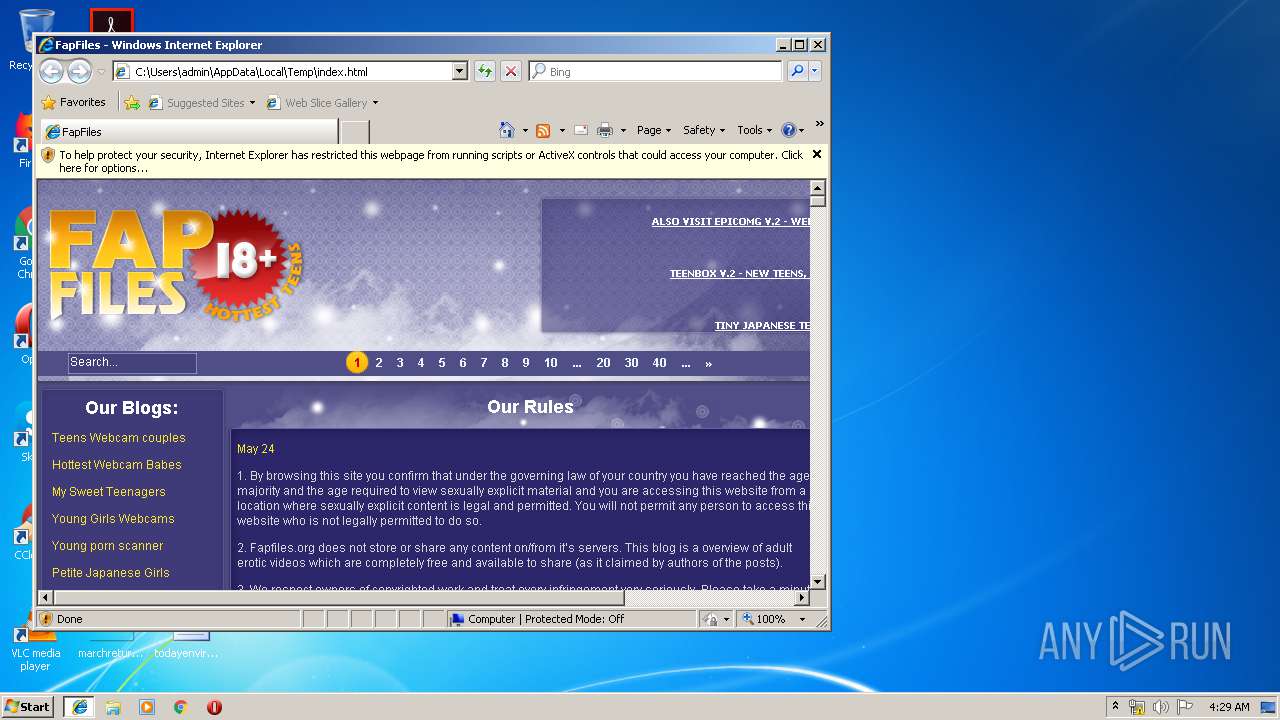Click Internet Explorer icon in taskbar
Screen dimensions: 1280x720
click(x=80, y=707)
